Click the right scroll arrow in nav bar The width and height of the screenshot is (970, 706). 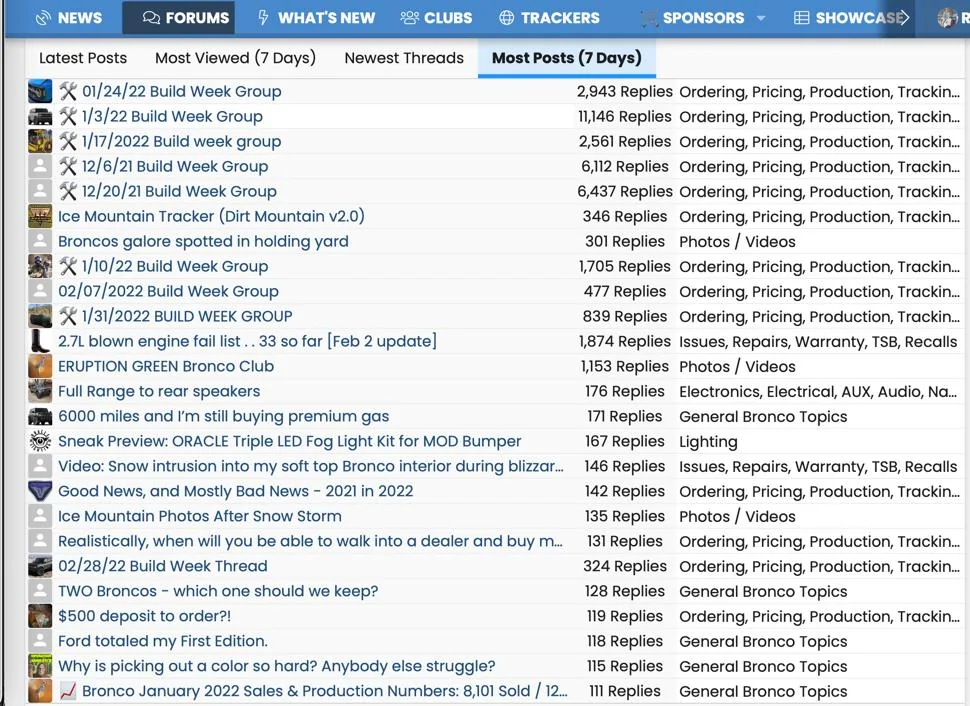point(903,17)
